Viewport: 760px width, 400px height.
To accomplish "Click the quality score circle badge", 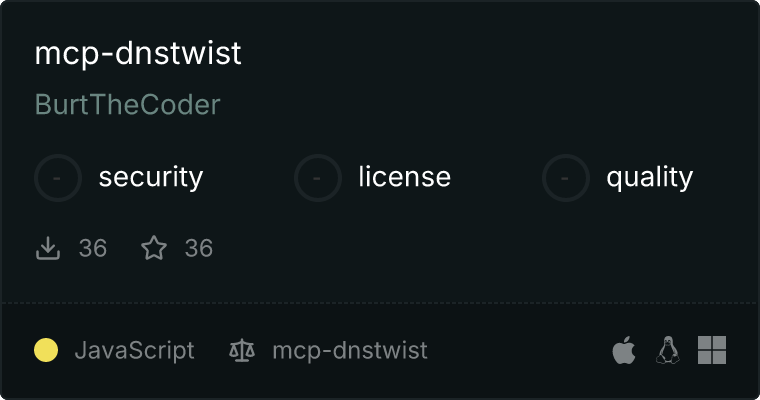I will [566, 178].
